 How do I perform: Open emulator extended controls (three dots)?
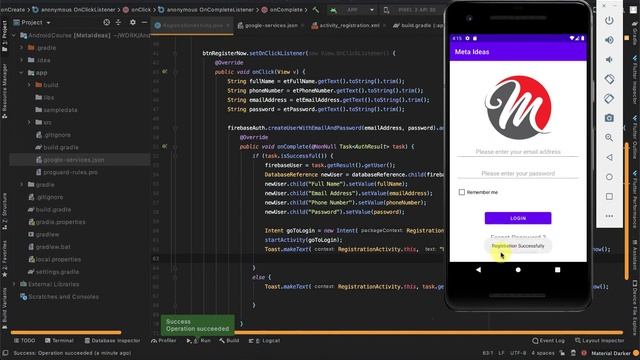[609, 216]
